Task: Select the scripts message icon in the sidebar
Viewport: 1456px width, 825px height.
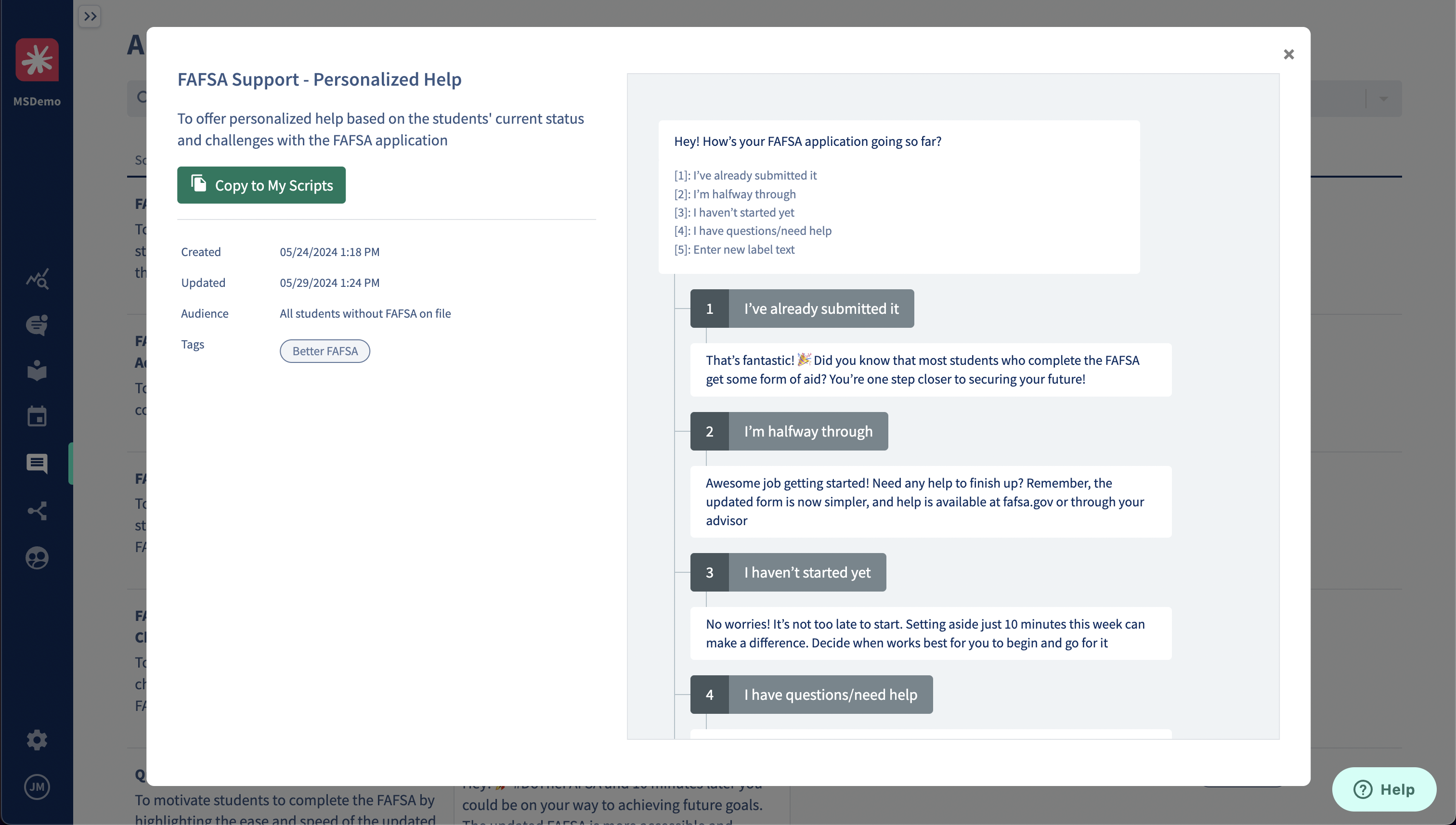Action: pos(37,464)
